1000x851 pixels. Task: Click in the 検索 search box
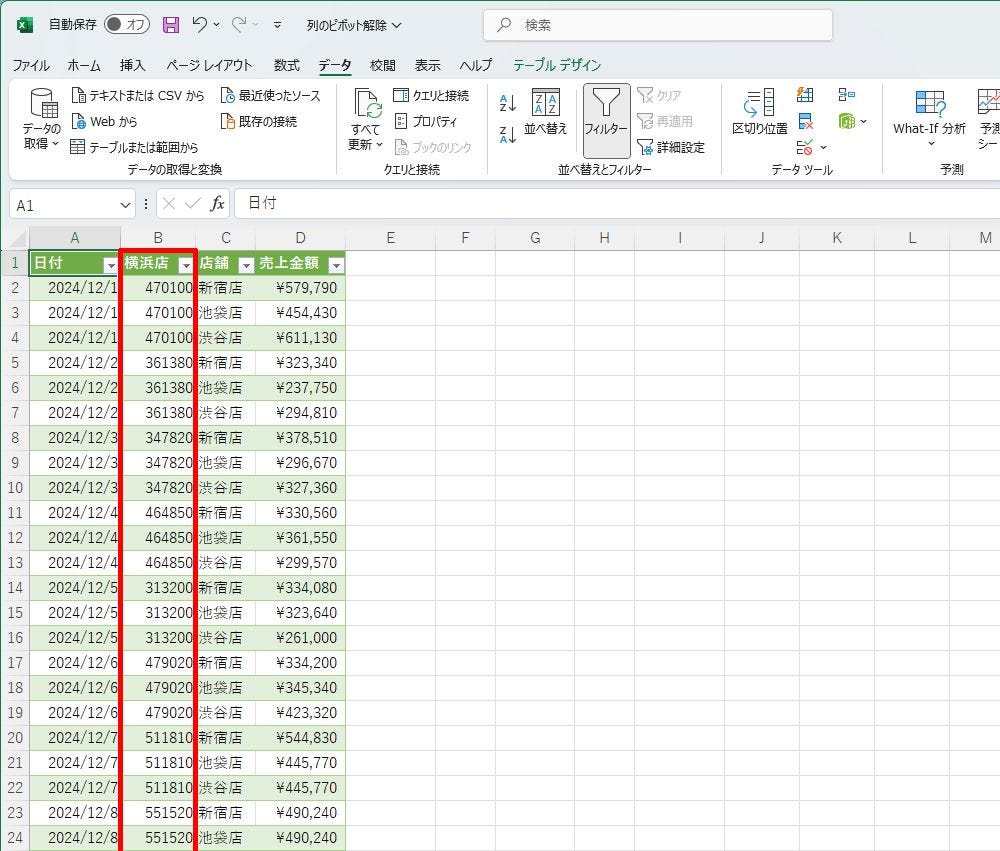click(657, 25)
